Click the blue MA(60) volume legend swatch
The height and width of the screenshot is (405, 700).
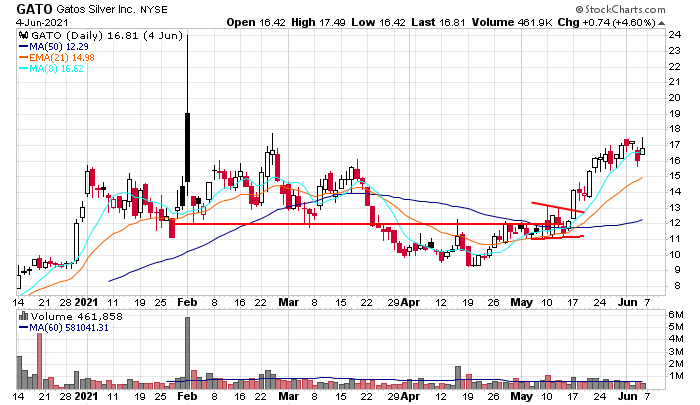(24, 328)
